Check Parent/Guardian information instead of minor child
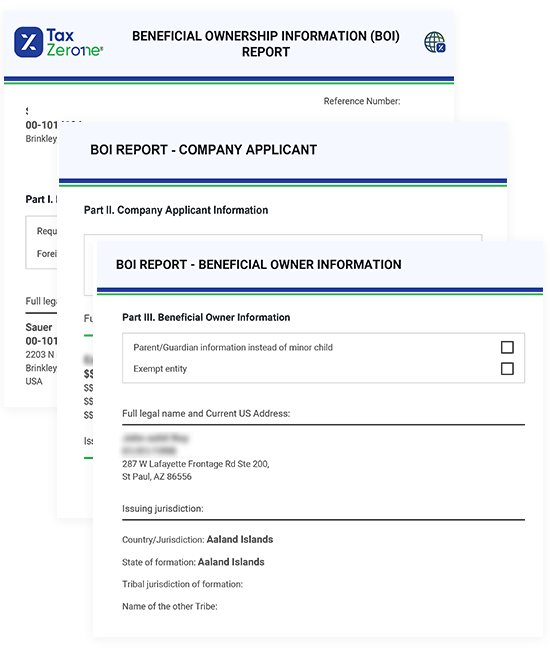 (x=507, y=347)
